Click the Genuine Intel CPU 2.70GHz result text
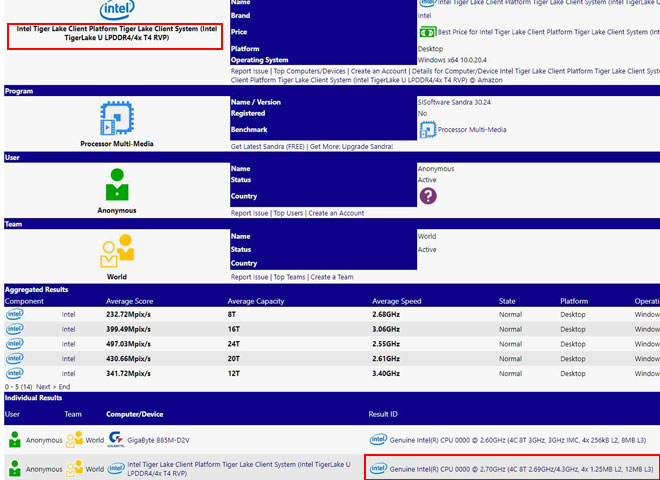The width and height of the screenshot is (660, 480). tap(521, 469)
